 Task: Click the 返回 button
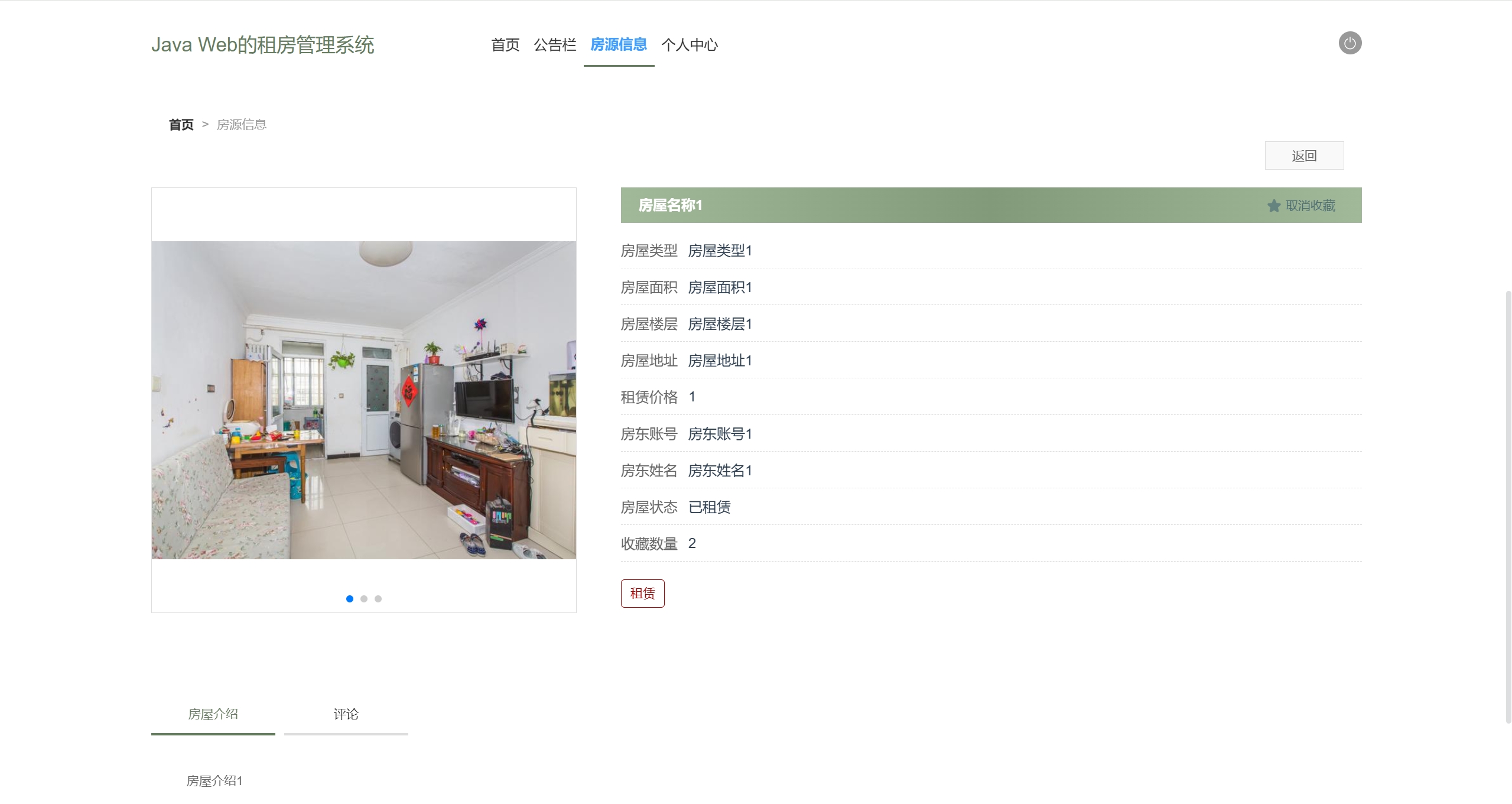tap(1304, 155)
